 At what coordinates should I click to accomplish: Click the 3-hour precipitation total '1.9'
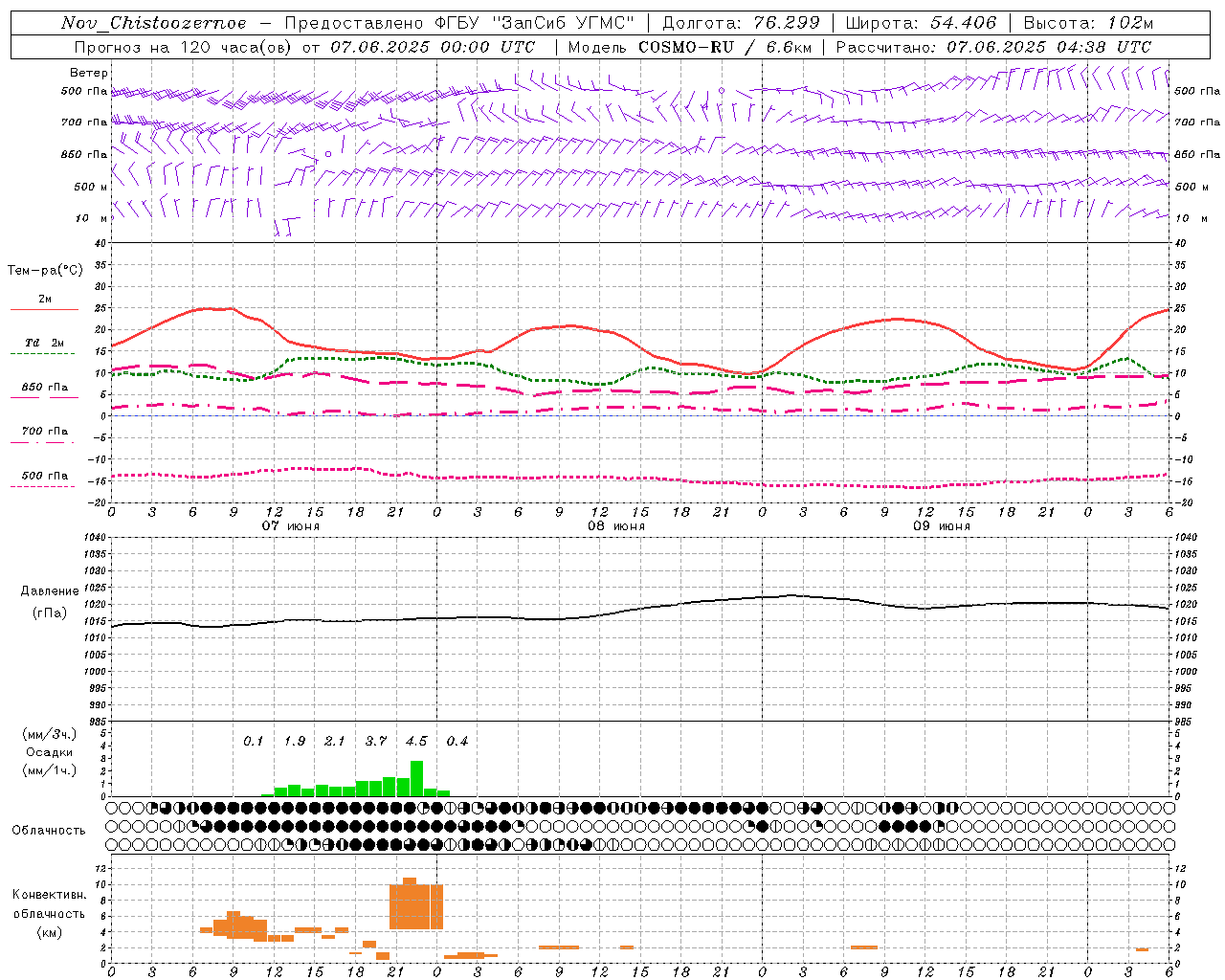coord(295,742)
